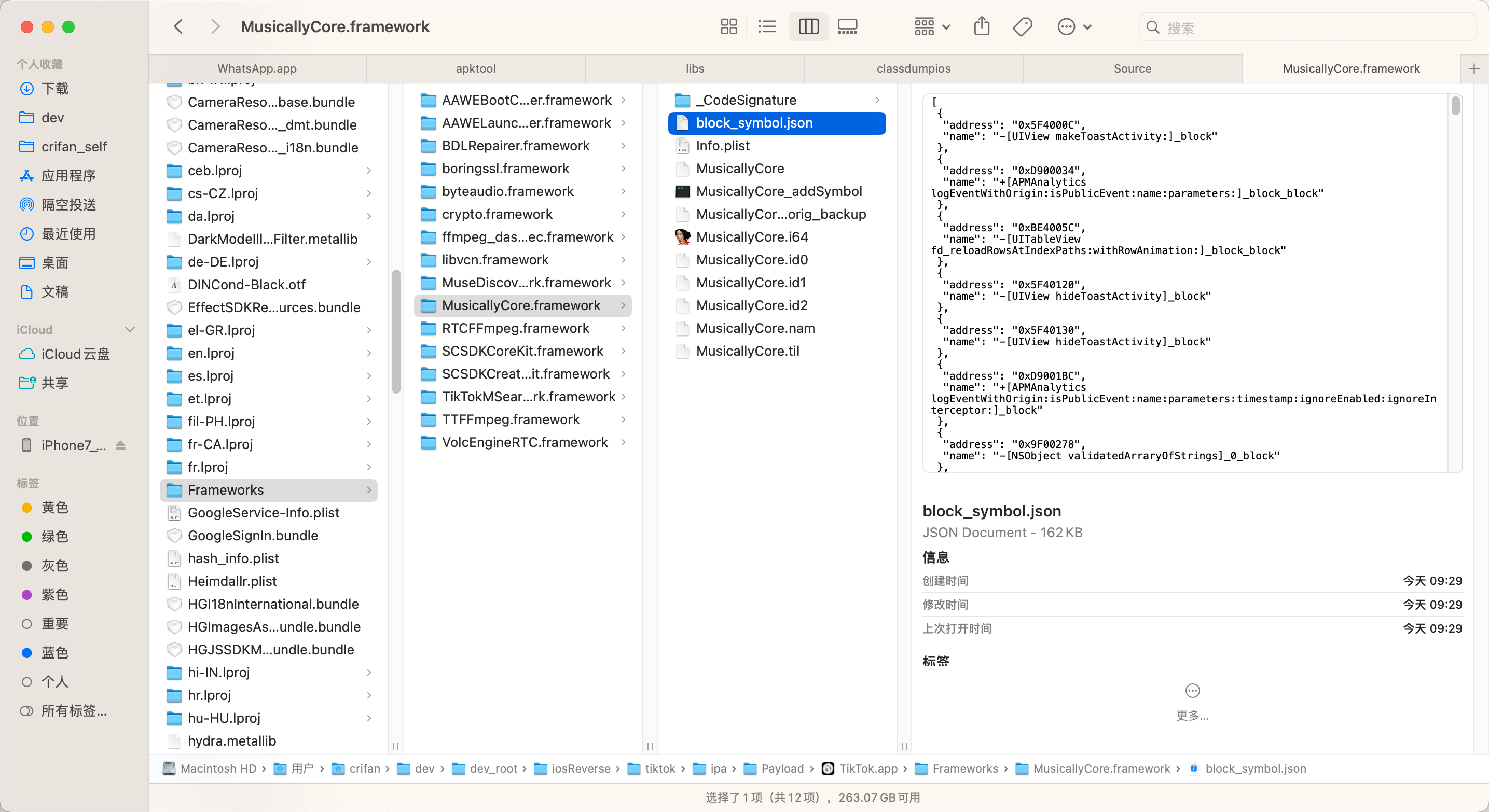
Task: Expand the ceb.lproj folder chevron
Action: coord(369,171)
